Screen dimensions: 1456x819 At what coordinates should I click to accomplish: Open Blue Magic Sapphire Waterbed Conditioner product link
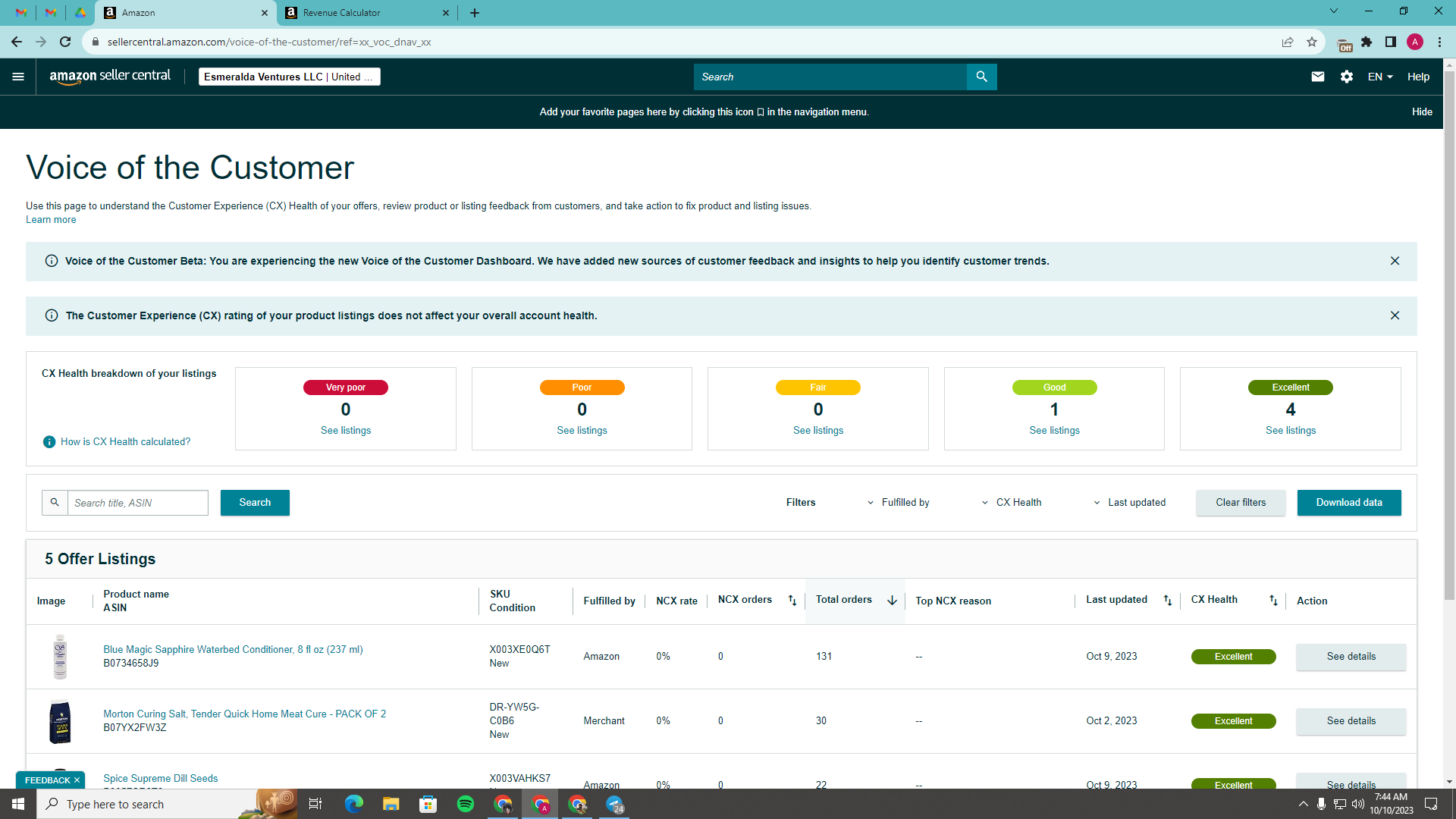233,650
